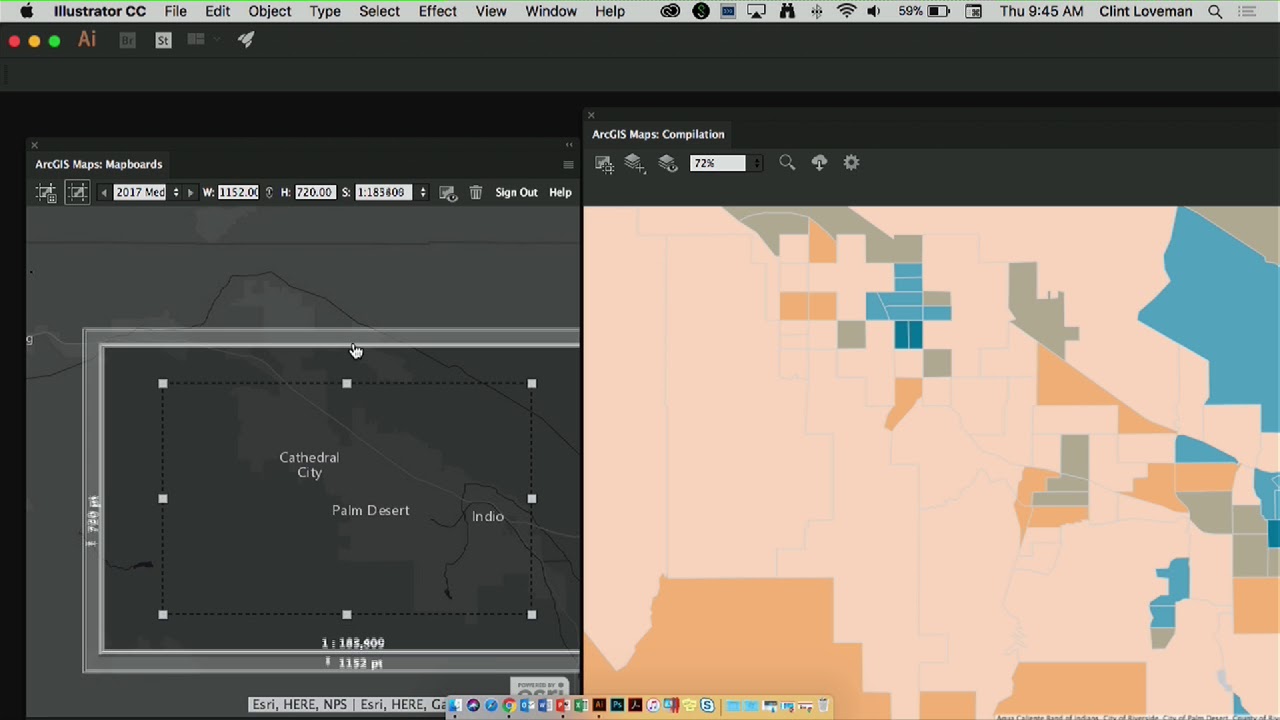Click the Apple menu icon
This screenshot has width=1280, height=720.
pos(26,11)
